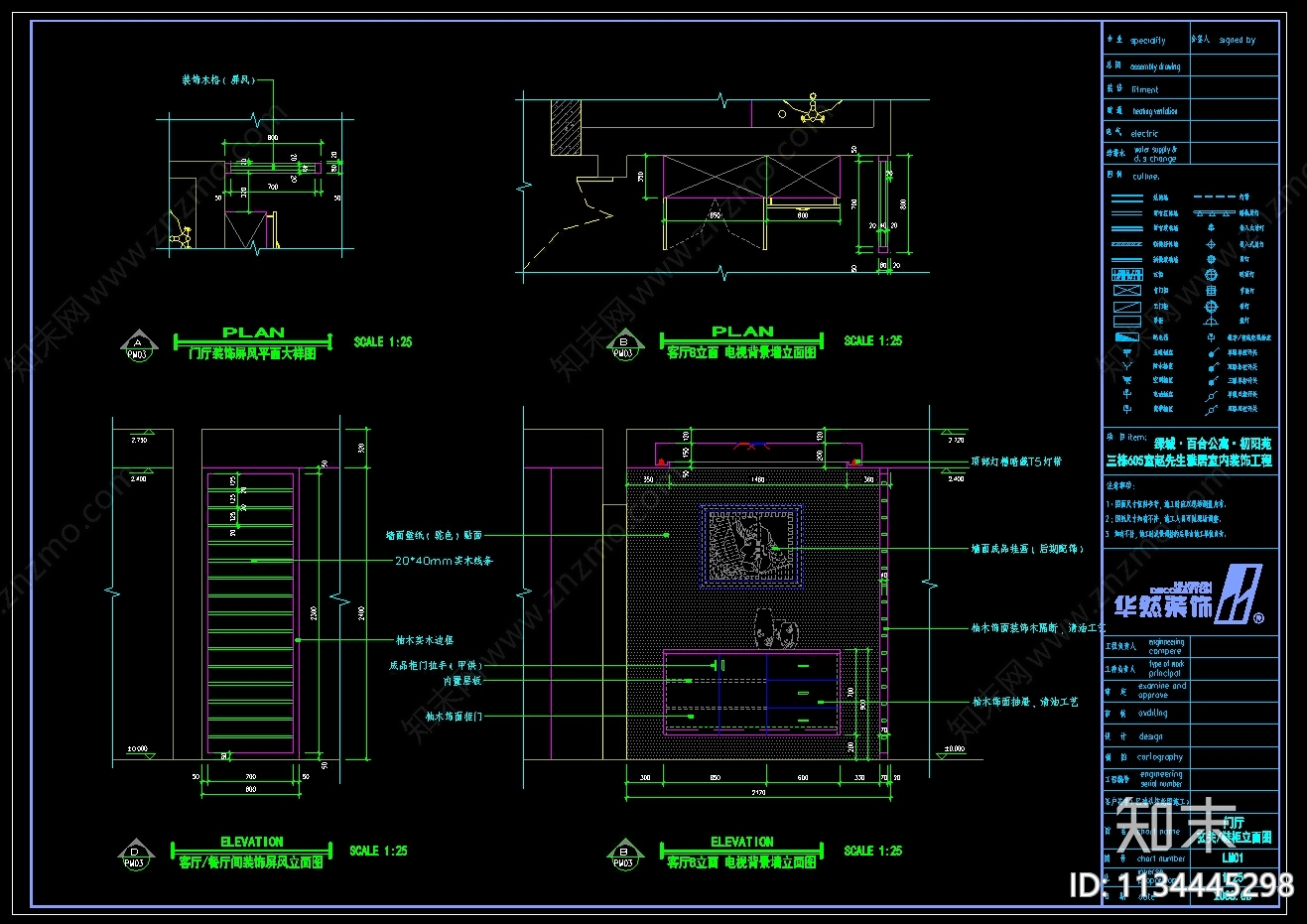1307x924 pixels.
Task: Click the 'water supply & d.s change' row
Action: click(1191, 154)
